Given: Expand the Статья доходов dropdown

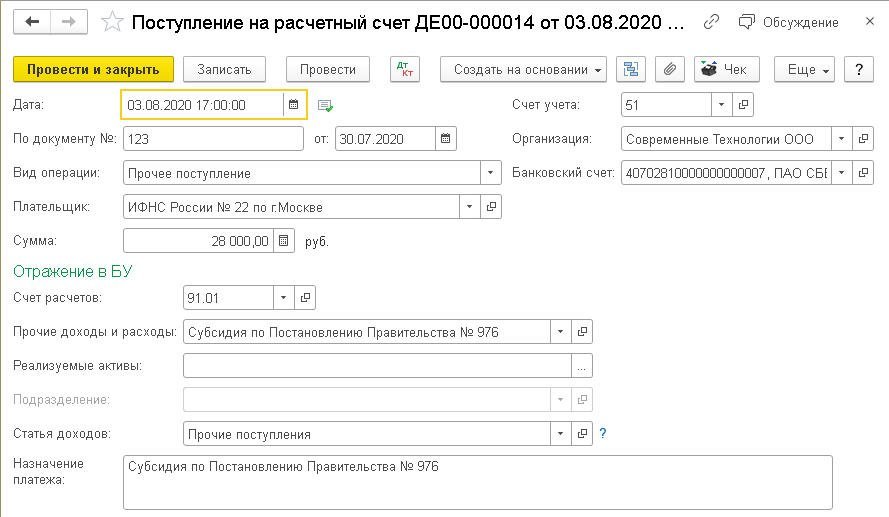Looking at the screenshot, I should 560,434.
